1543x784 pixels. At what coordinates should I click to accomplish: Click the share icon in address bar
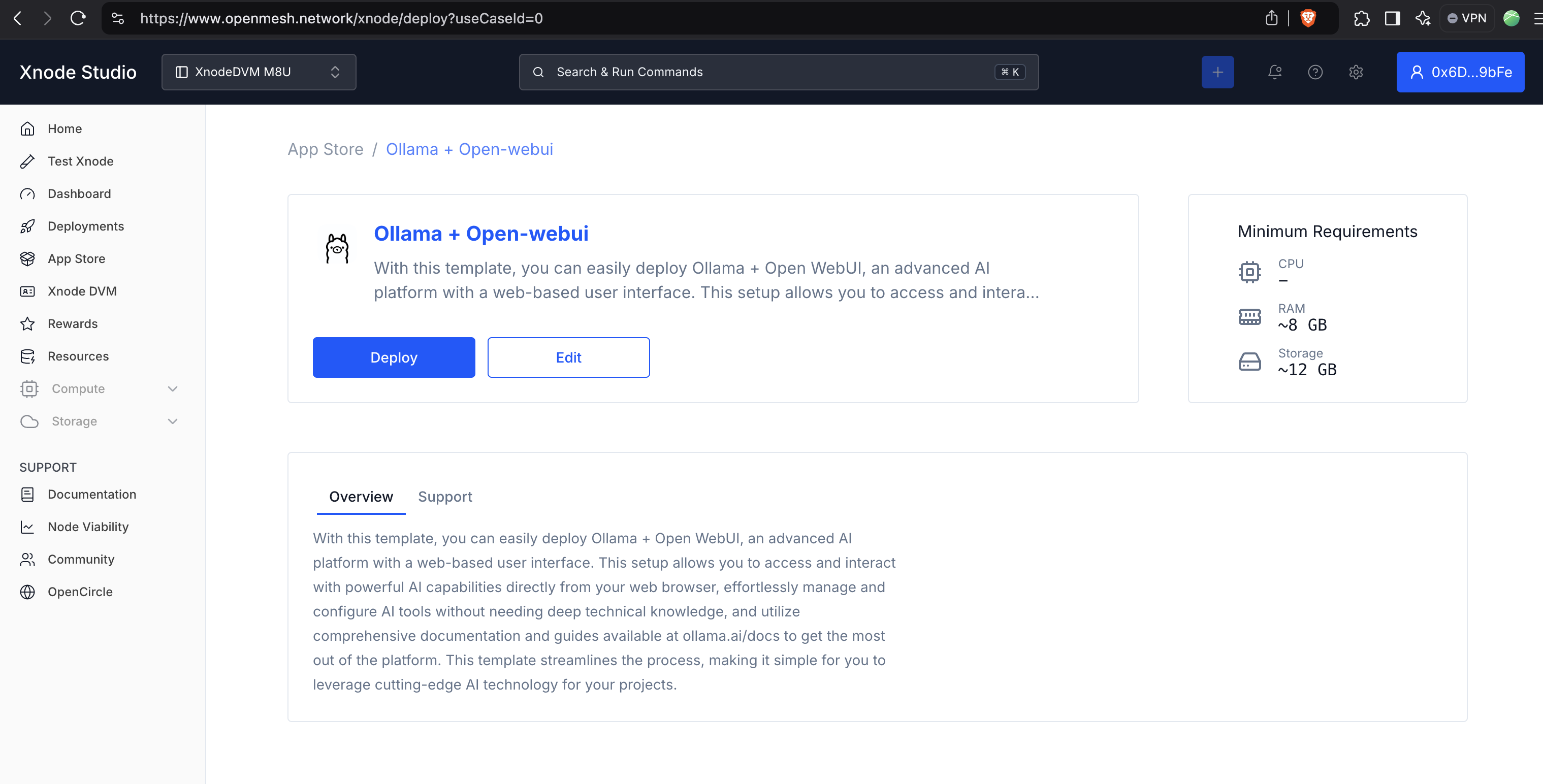[1271, 18]
